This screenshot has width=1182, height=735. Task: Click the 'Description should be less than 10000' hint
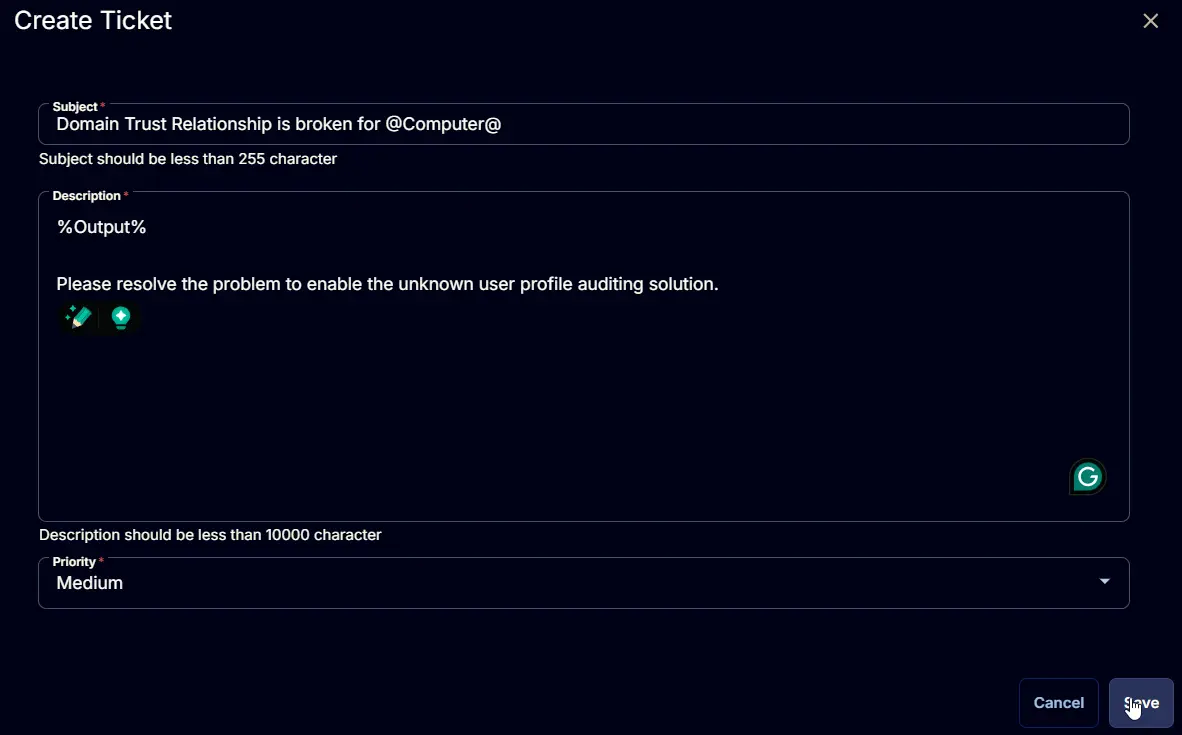(x=210, y=534)
